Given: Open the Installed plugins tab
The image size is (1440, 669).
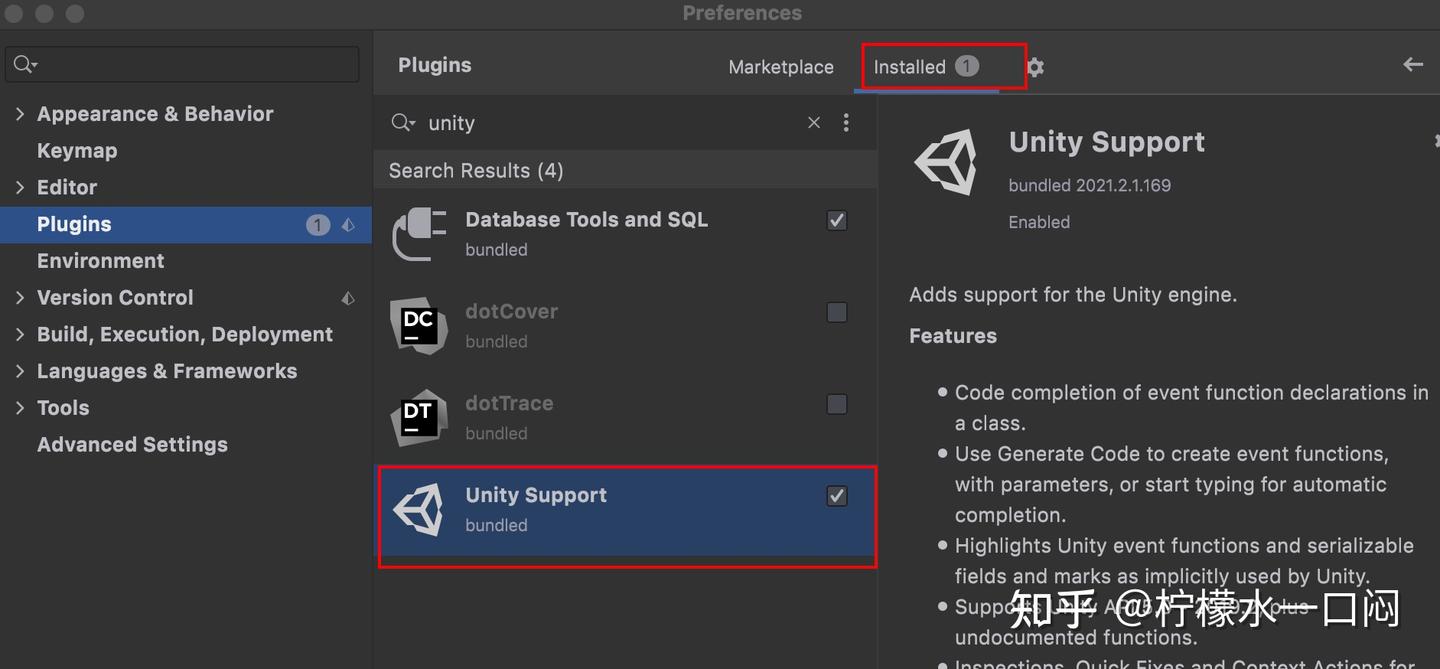Looking at the screenshot, I should click(911, 66).
